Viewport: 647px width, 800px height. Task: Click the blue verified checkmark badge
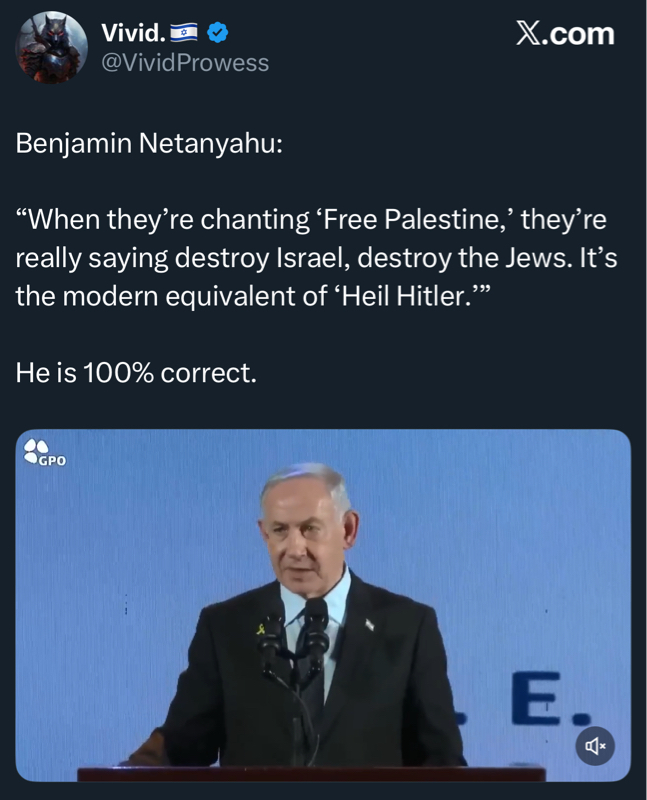[x=218, y=33]
